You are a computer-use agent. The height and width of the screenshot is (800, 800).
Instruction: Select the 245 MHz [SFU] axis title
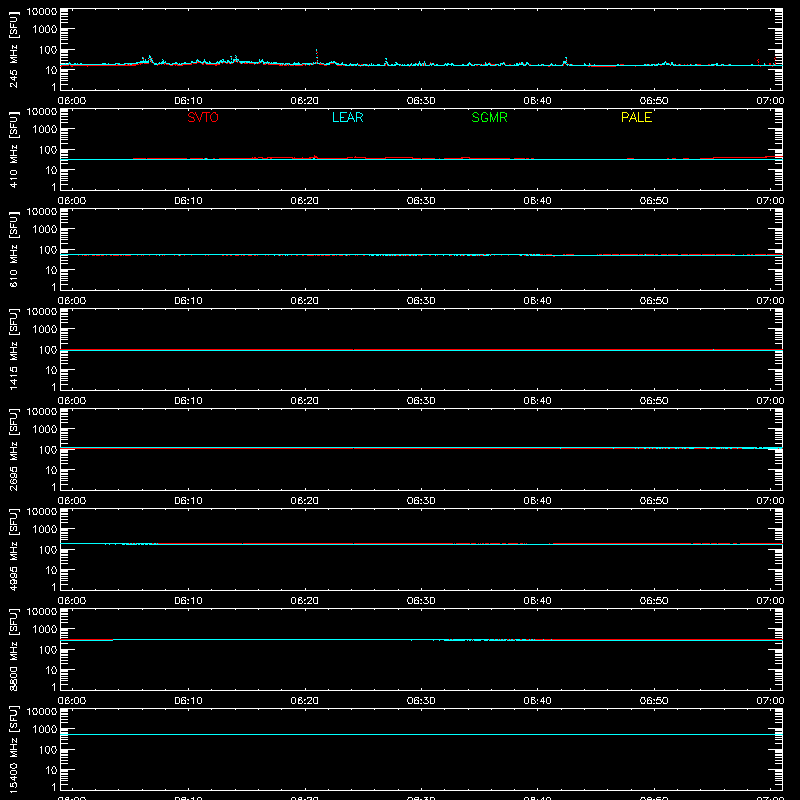[x=13, y=50]
